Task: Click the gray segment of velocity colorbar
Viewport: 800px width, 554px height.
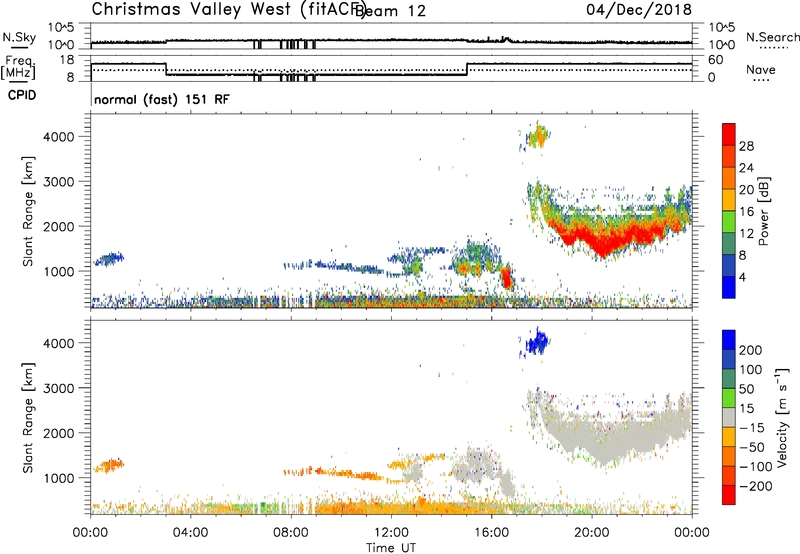Action: [729, 418]
